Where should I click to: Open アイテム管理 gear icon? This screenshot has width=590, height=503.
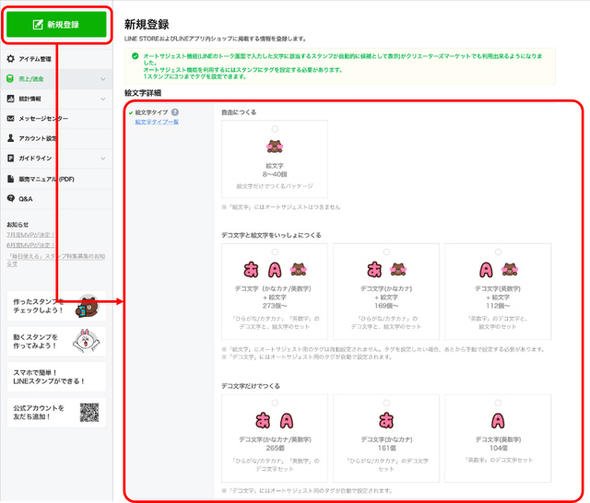(11, 59)
